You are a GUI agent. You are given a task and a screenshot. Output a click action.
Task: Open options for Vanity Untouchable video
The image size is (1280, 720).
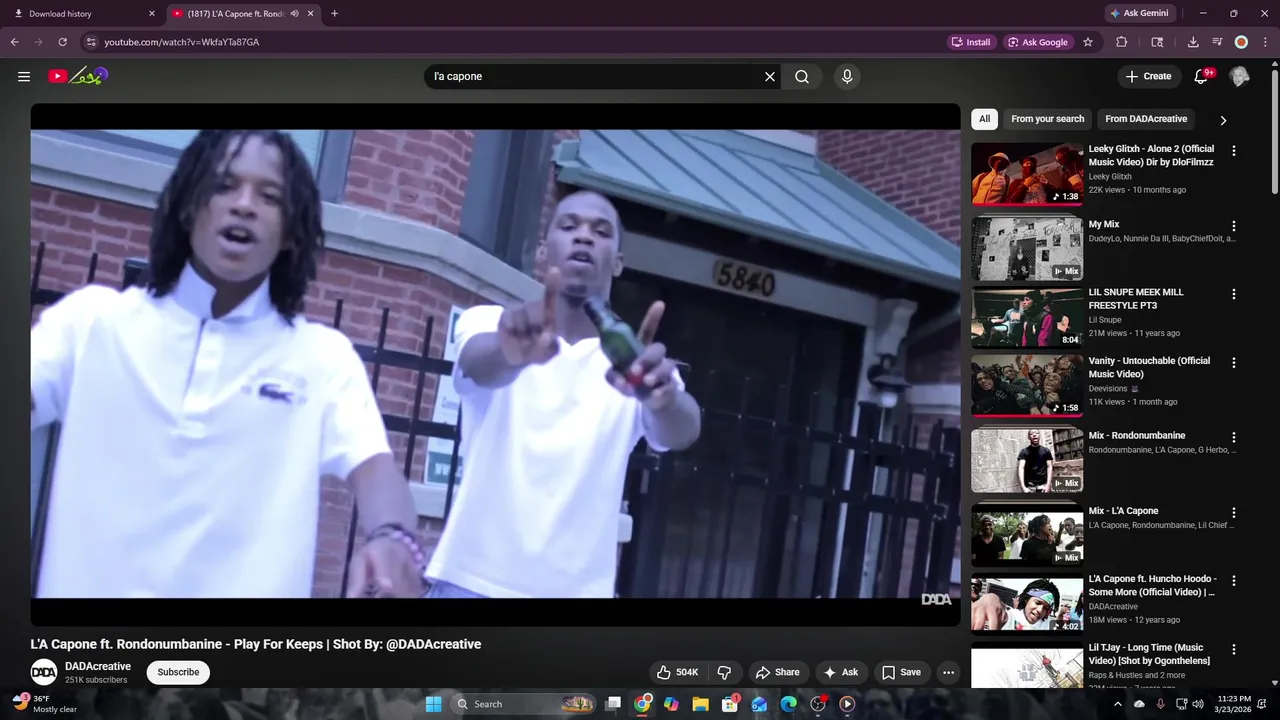1233,363
